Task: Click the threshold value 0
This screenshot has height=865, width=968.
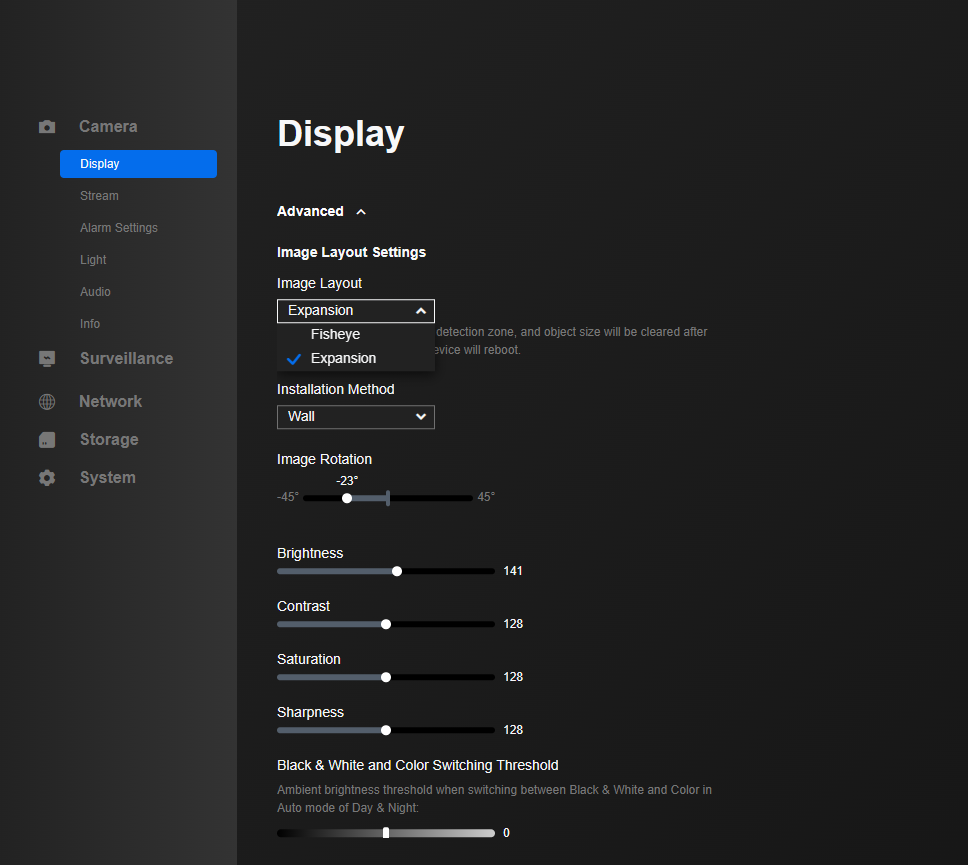Action: tap(506, 833)
